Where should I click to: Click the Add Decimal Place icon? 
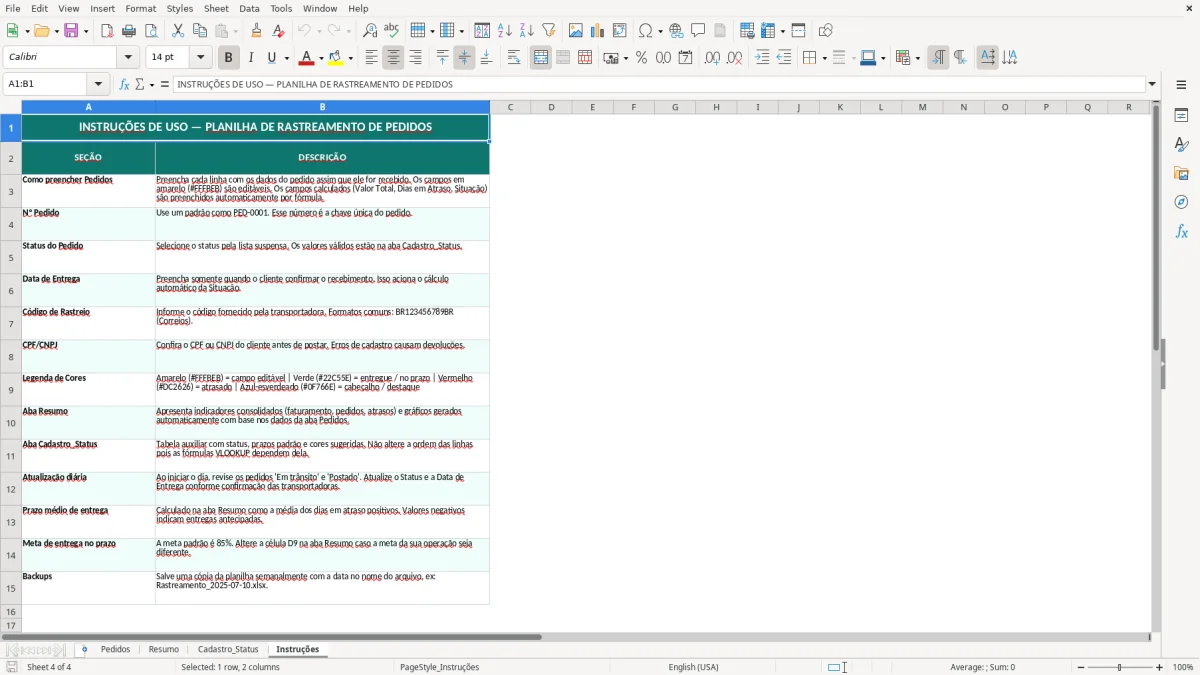(713, 58)
